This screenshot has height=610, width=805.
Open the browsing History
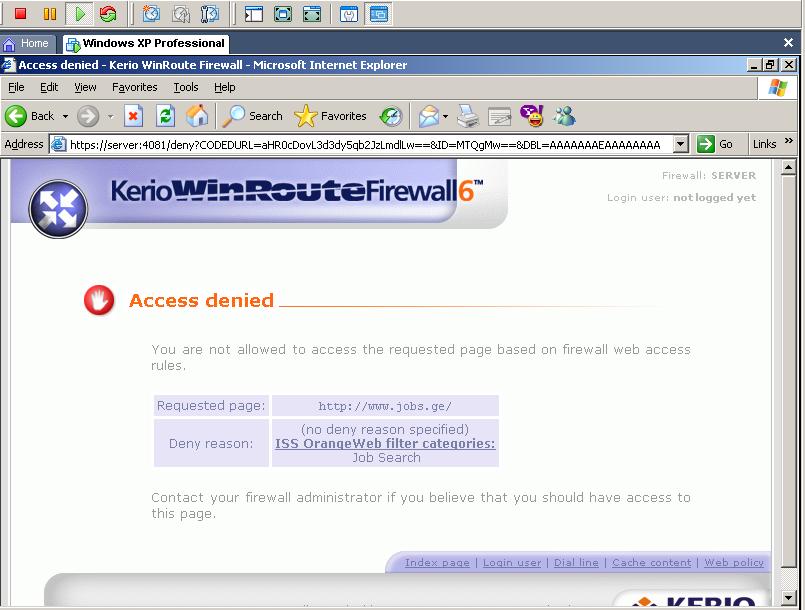[391, 116]
